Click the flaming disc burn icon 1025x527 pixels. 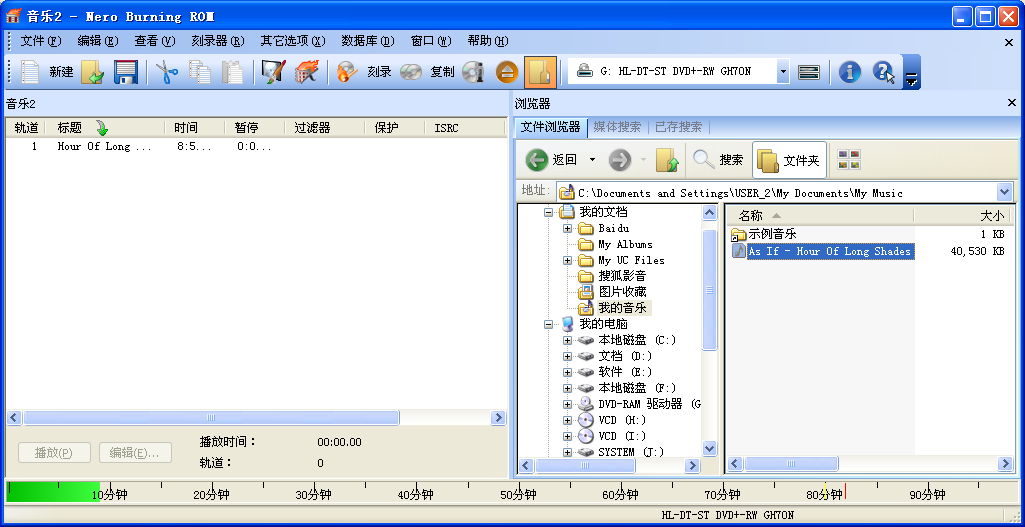(347, 72)
